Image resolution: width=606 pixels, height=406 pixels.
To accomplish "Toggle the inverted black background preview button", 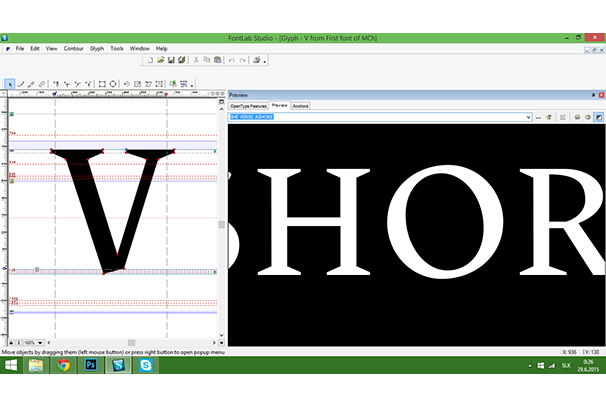I will [x=598, y=117].
